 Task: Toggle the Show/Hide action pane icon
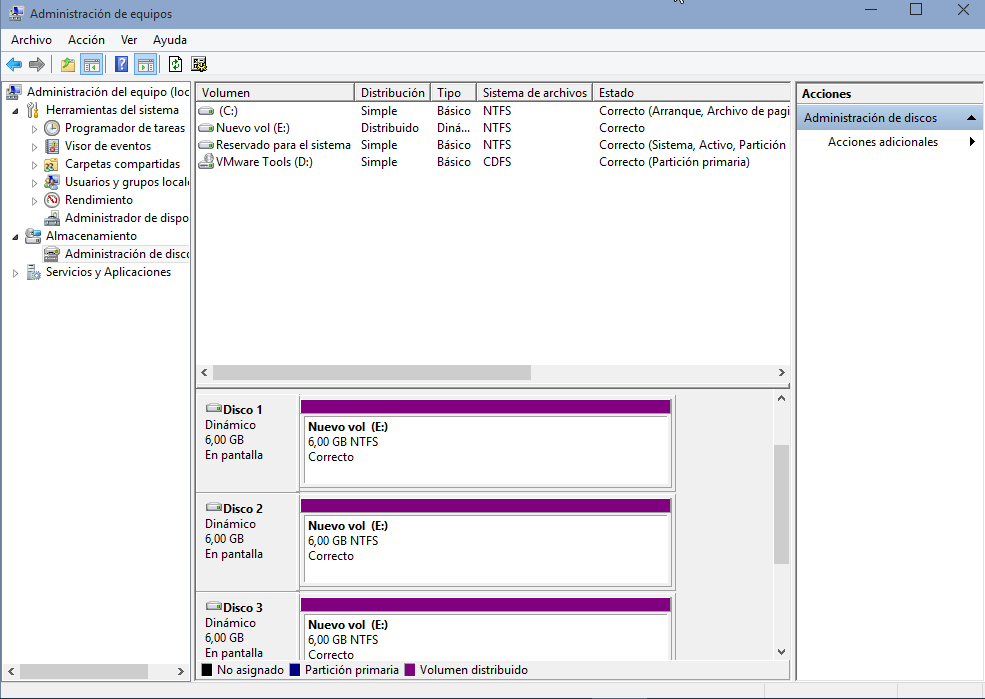pyautogui.click(x=146, y=64)
